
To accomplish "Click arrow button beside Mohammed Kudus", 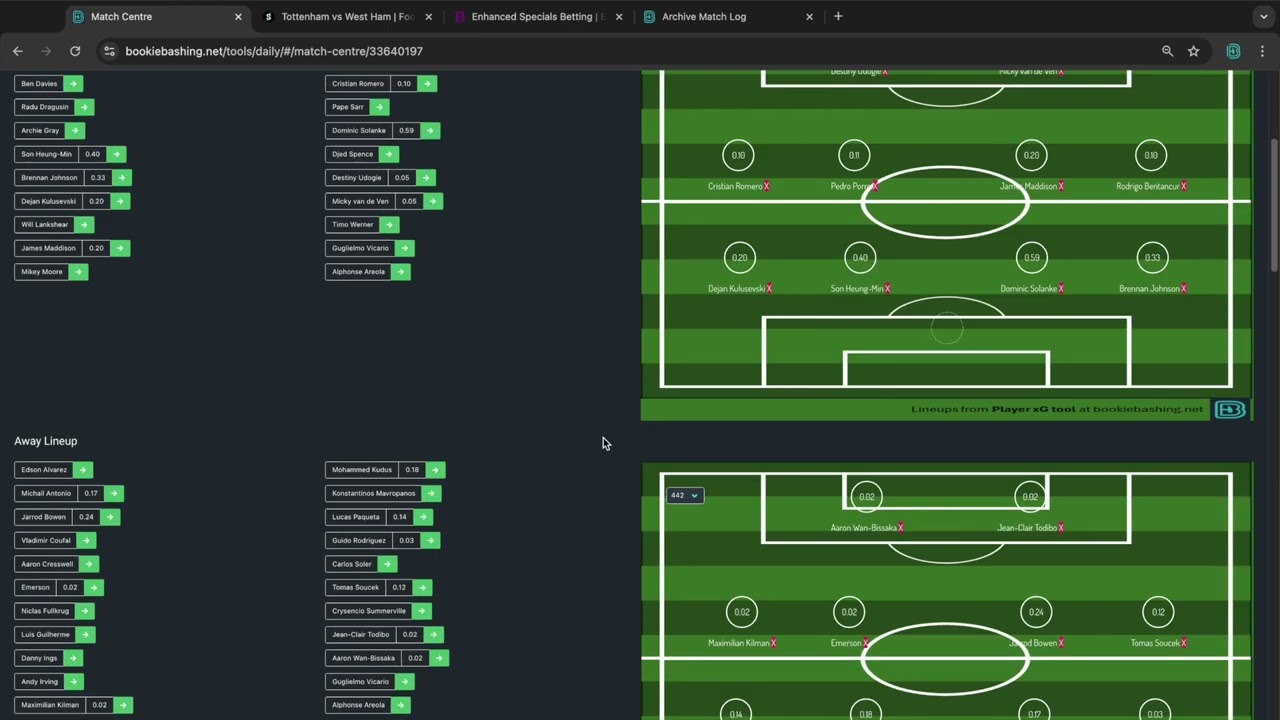I will coord(434,470).
